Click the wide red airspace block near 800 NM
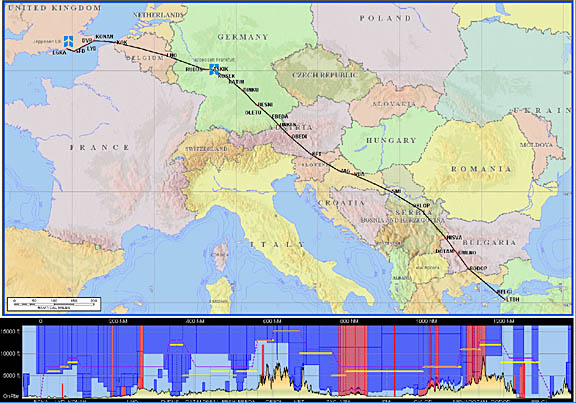Screen dimensions: 576x403 (353, 361)
